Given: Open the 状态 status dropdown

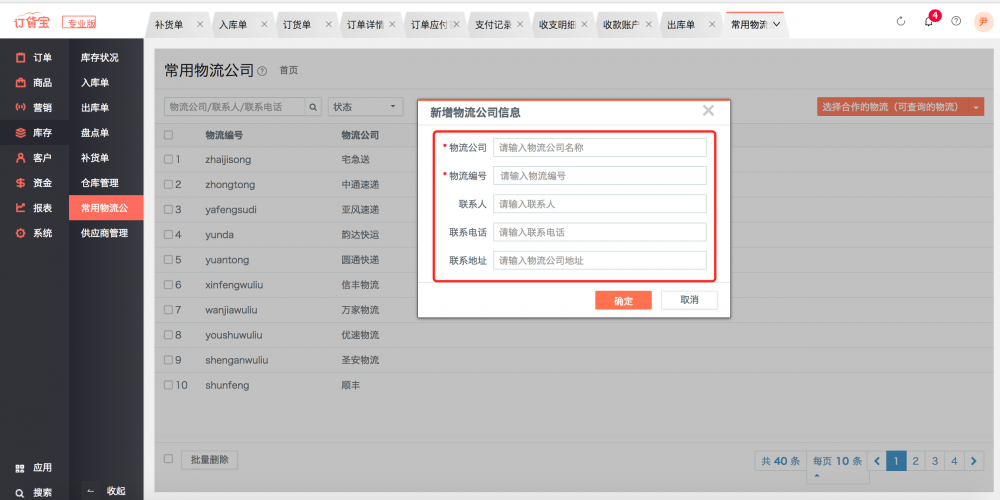Looking at the screenshot, I should point(365,107).
